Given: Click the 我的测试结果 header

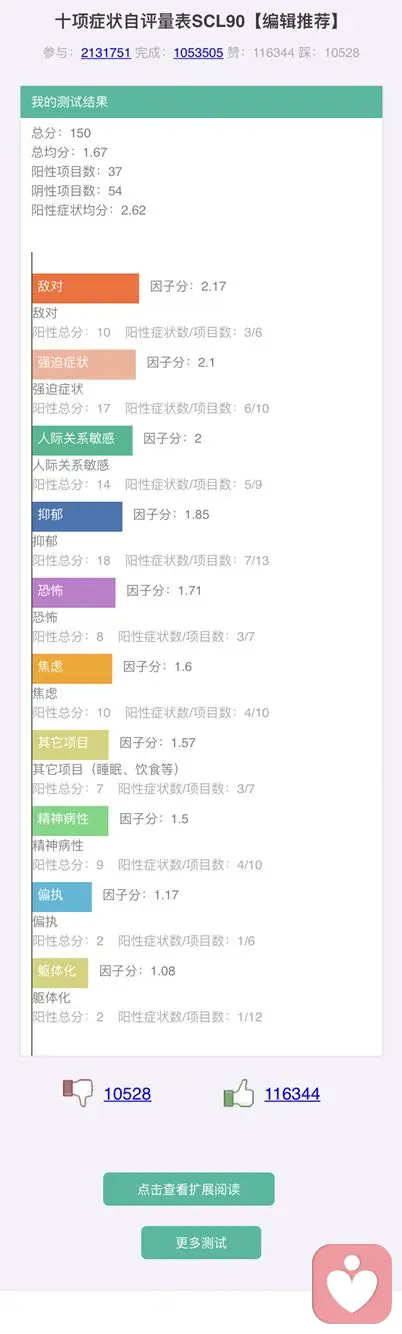Looking at the screenshot, I should (201, 102).
